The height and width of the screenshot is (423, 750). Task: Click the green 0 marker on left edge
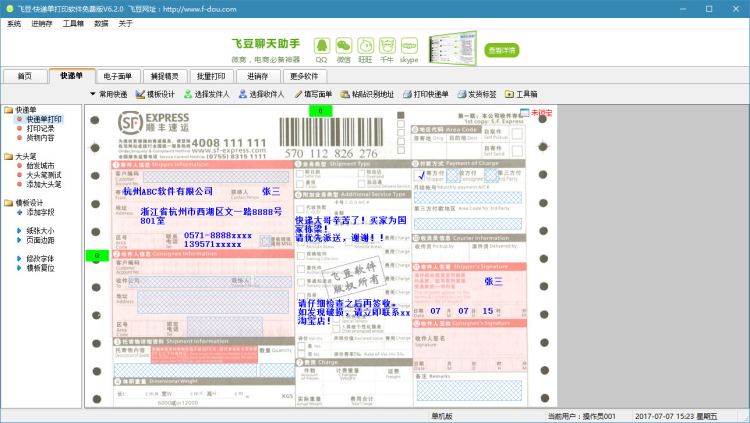click(x=97, y=256)
